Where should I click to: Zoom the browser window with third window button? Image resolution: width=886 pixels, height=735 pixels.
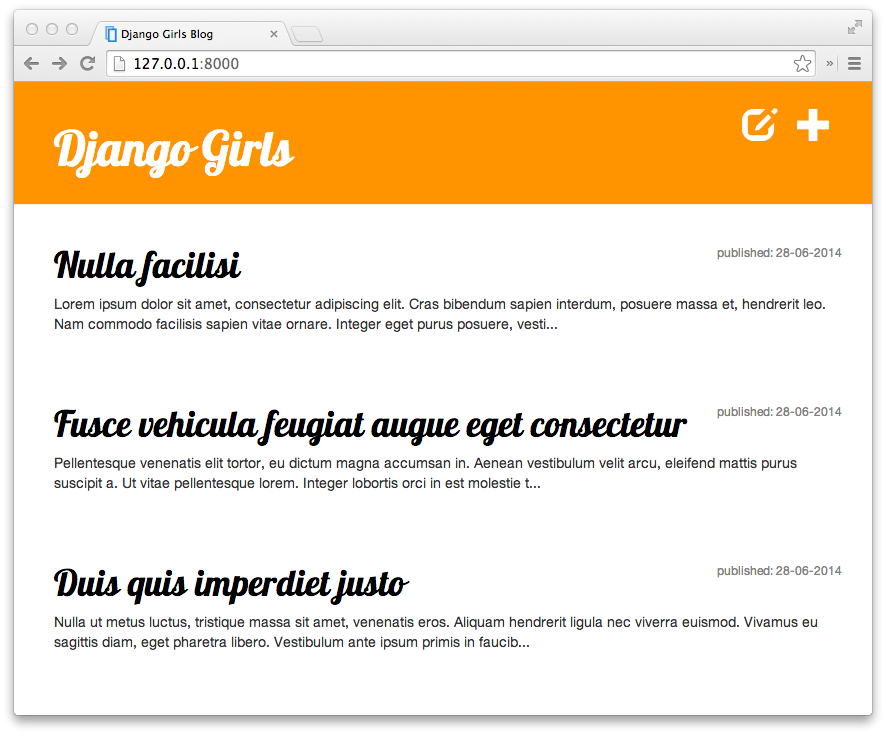pos(72,30)
